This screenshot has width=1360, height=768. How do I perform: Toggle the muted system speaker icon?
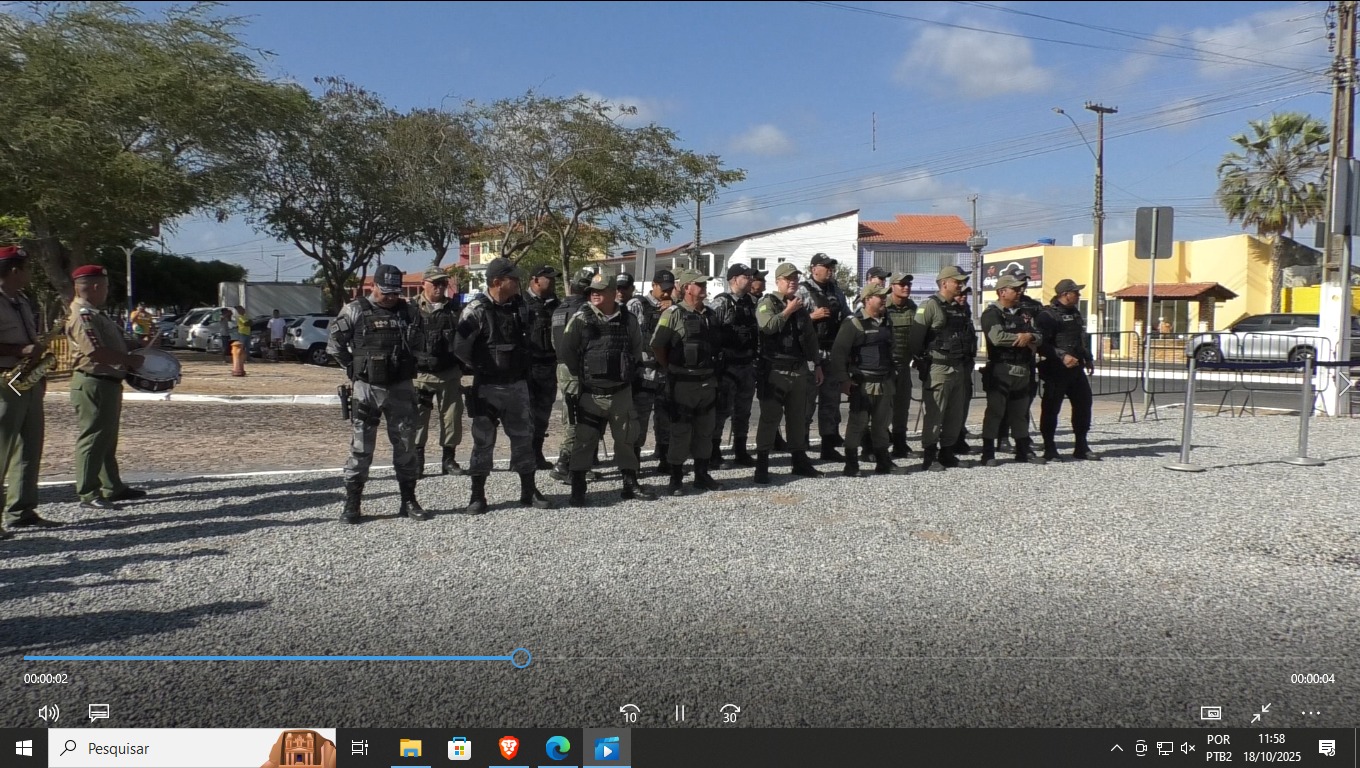(1188, 748)
